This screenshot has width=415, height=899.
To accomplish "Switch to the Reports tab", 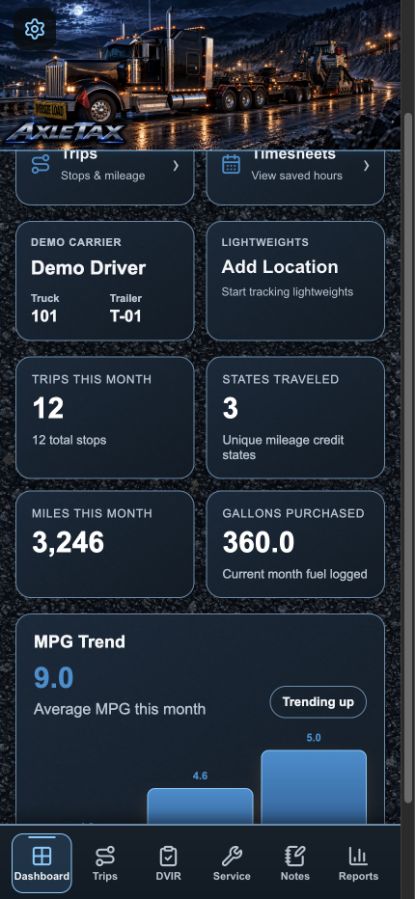I will 358,863.
